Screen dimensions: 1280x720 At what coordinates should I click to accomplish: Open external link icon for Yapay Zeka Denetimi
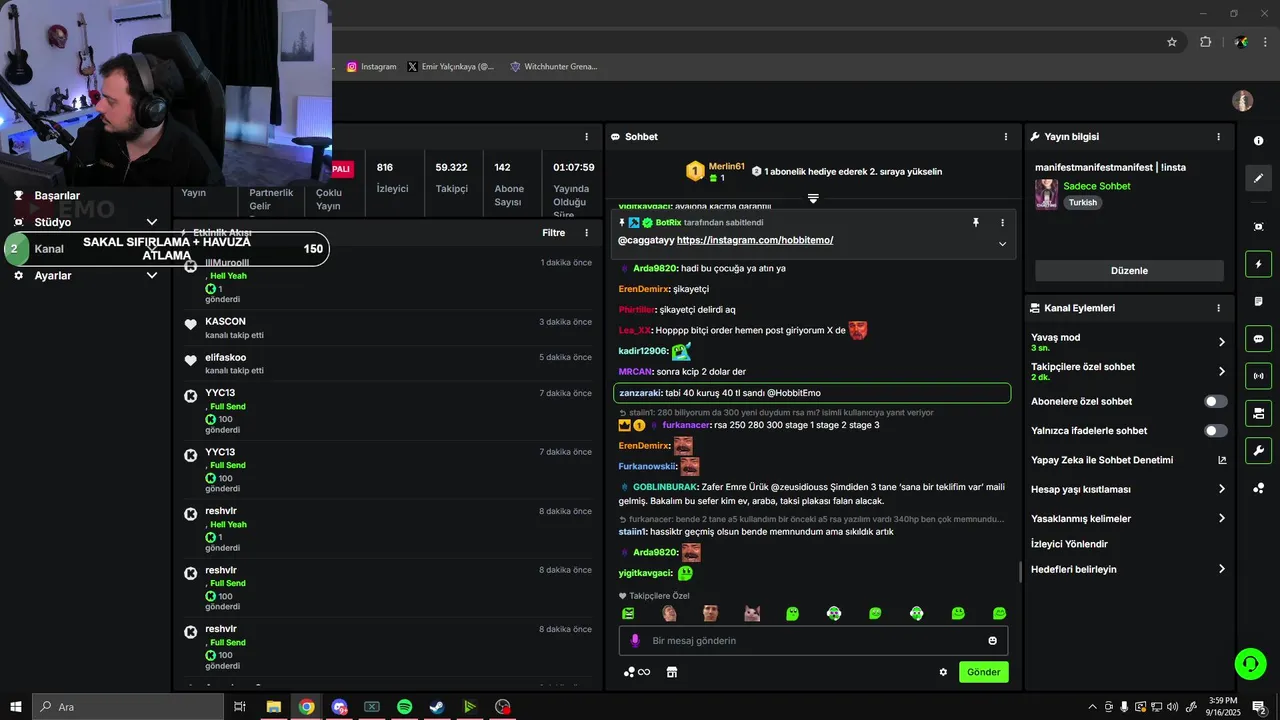pyautogui.click(x=1221, y=461)
